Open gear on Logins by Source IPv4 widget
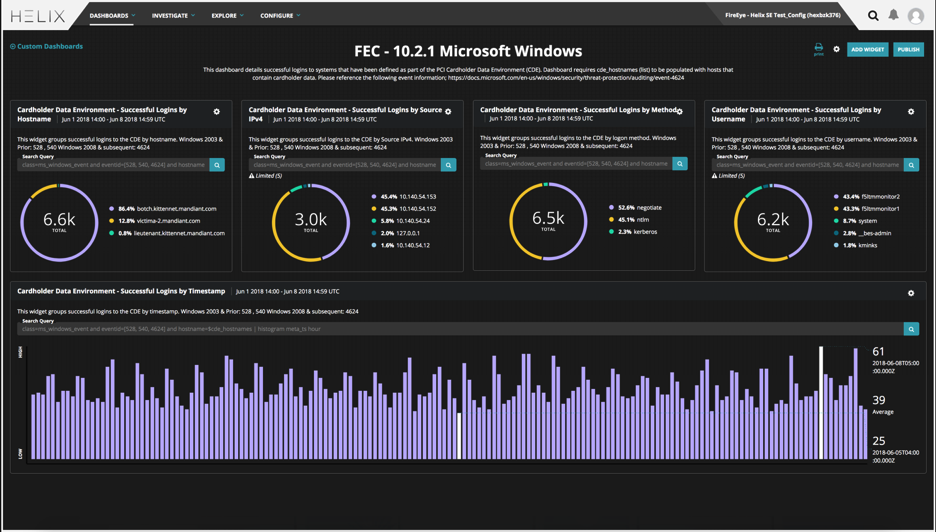 pyautogui.click(x=448, y=112)
